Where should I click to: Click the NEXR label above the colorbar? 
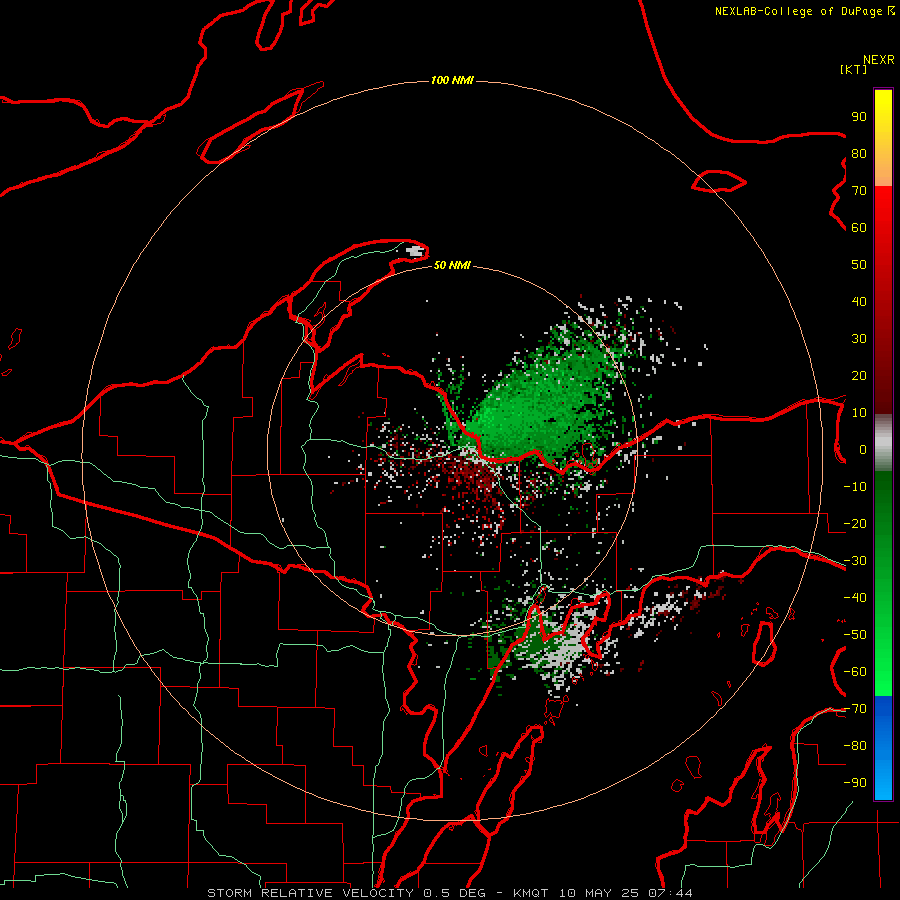[x=879, y=60]
